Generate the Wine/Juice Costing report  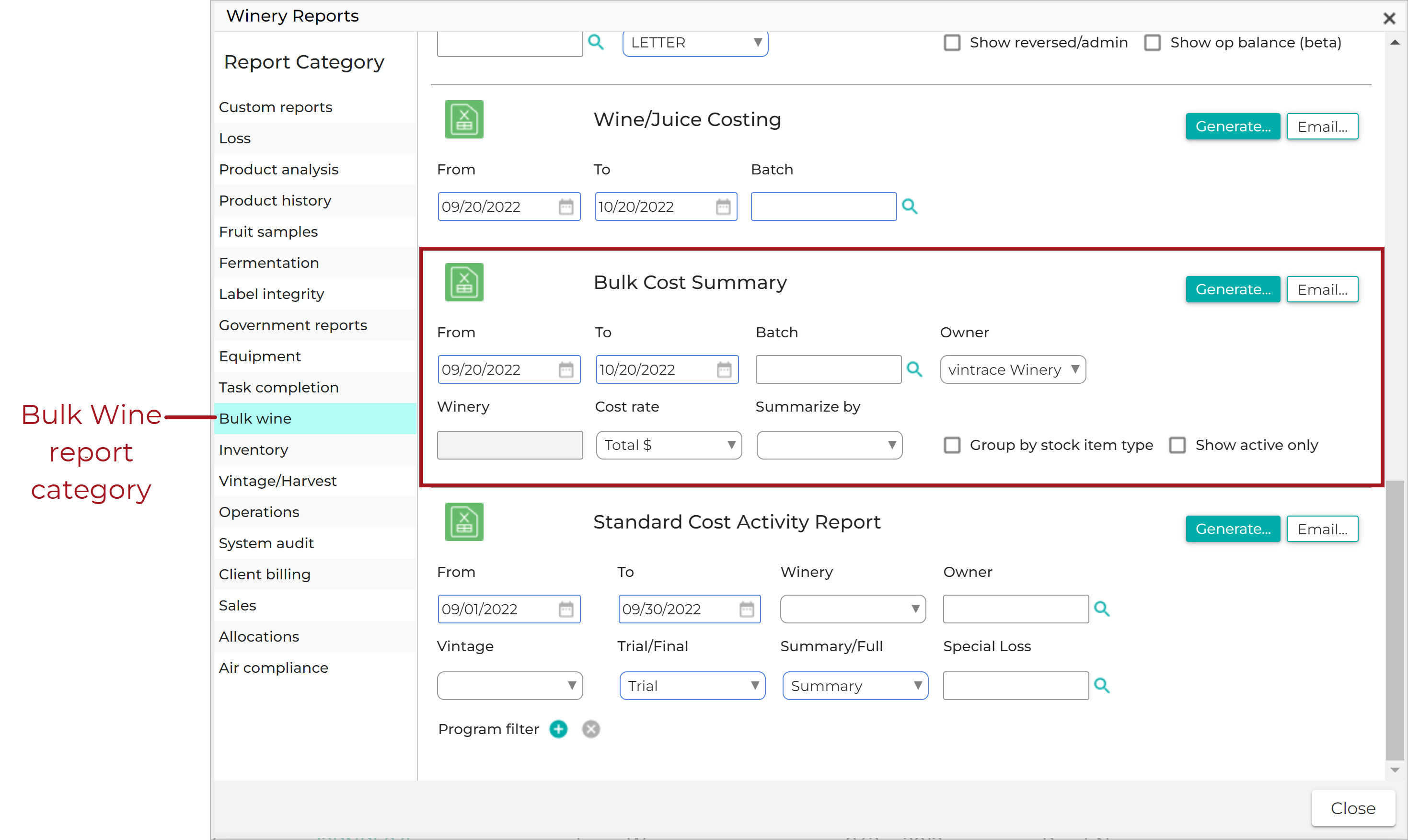pos(1233,126)
